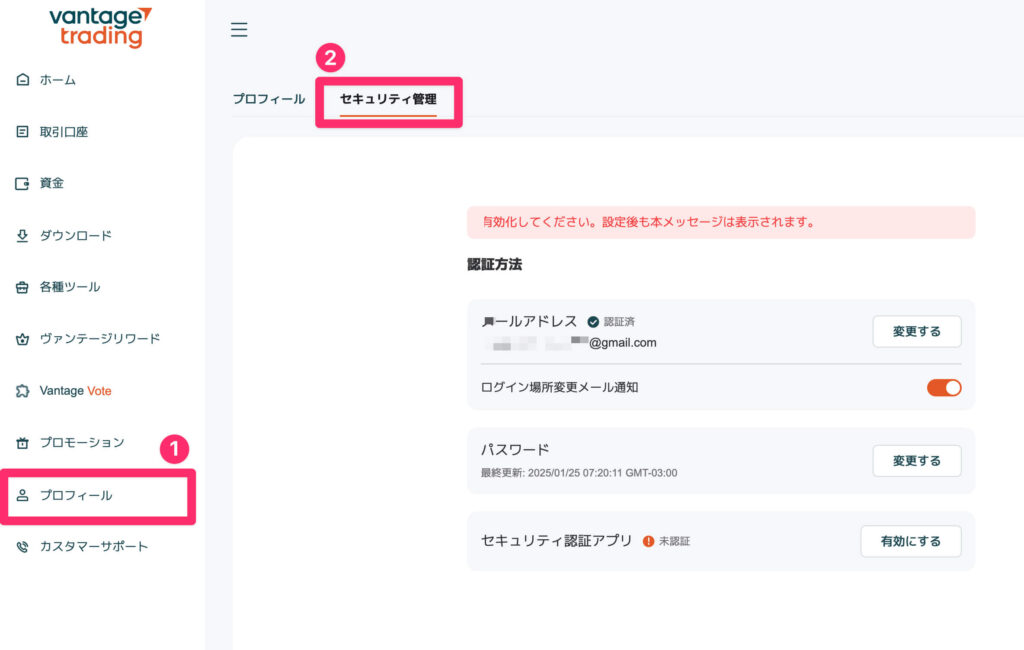Viewport: 1024px width, 650px height.
Task: Open プロモーション via the megaphone icon
Action: click(x=22, y=442)
